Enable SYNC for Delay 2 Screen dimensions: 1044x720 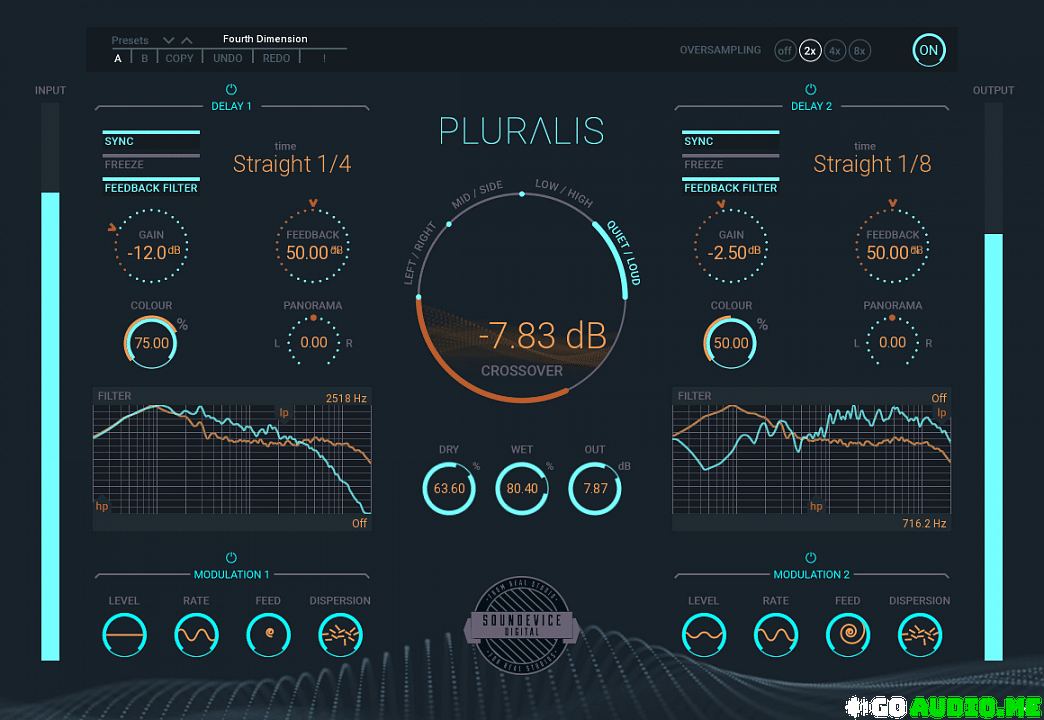(x=730, y=141)
